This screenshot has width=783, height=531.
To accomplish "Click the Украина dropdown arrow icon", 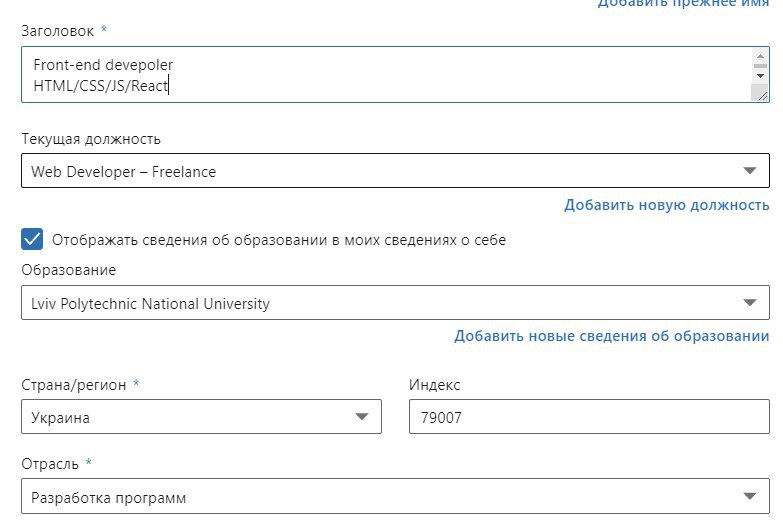I will (362, 417).
